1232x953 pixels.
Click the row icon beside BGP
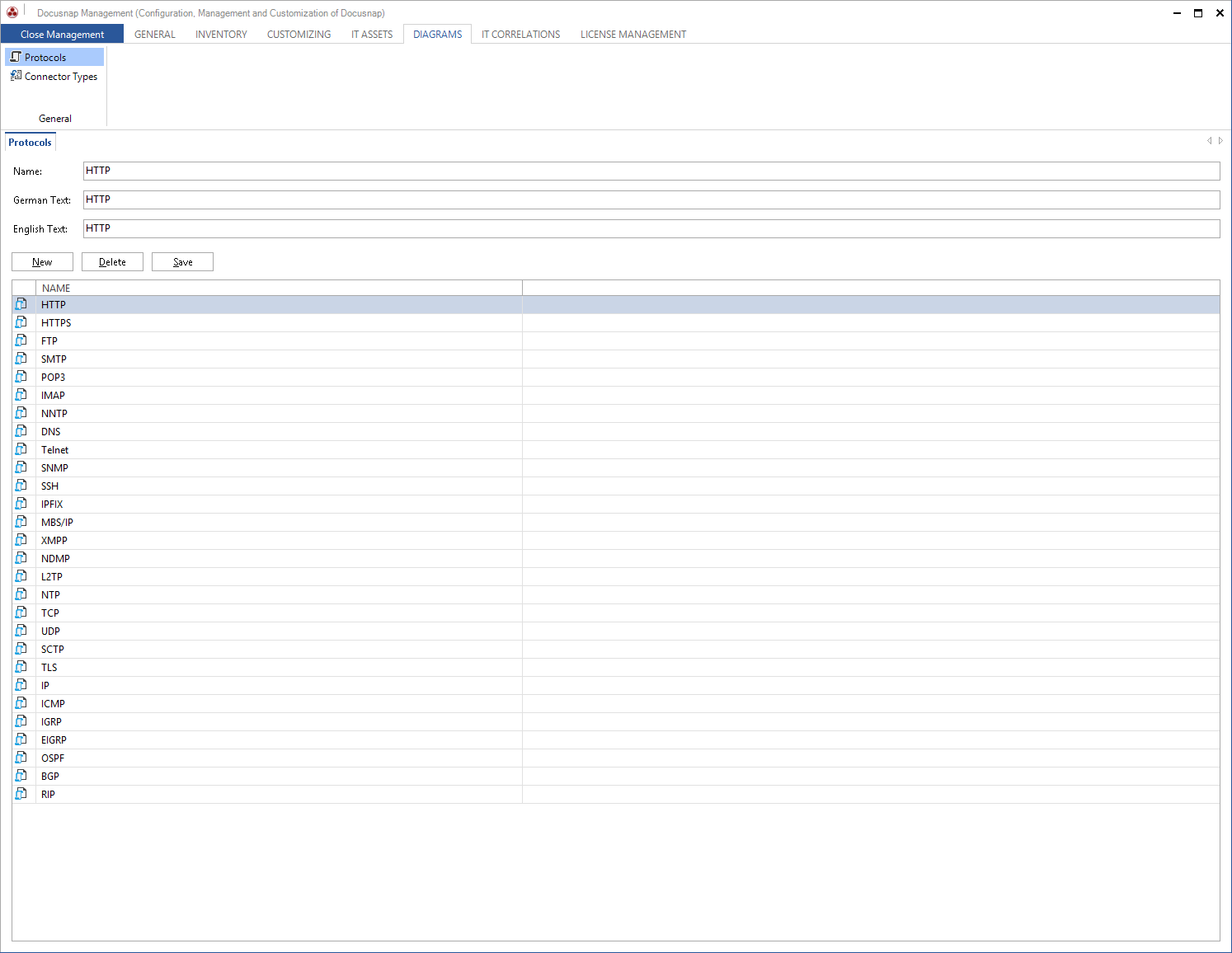pyautogui.click(x=21, y=776)
